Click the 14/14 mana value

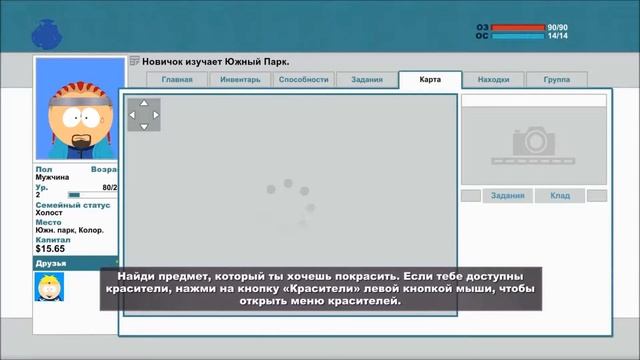point(558,36)
